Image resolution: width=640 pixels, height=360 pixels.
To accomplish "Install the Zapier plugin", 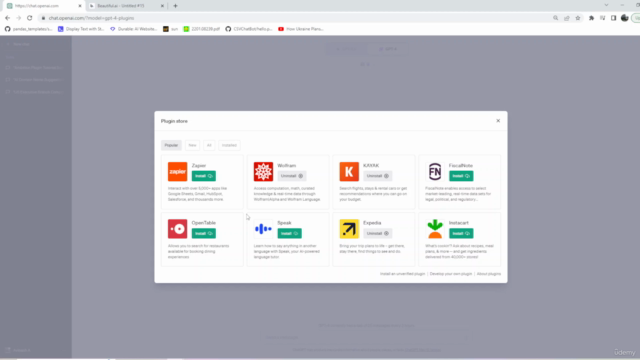I will [x=204, y=176].
